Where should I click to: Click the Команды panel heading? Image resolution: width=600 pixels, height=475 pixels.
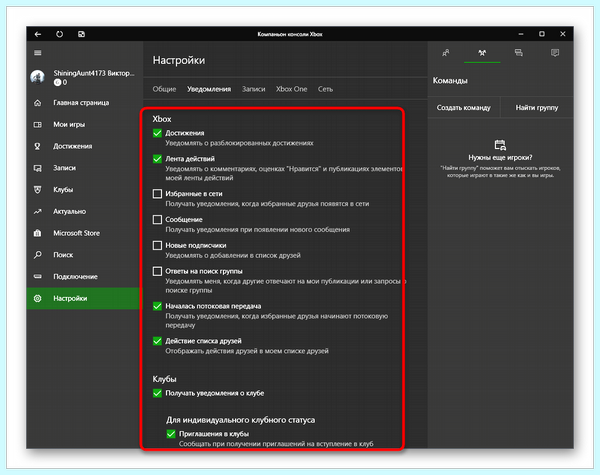click(x=450, y=81)
